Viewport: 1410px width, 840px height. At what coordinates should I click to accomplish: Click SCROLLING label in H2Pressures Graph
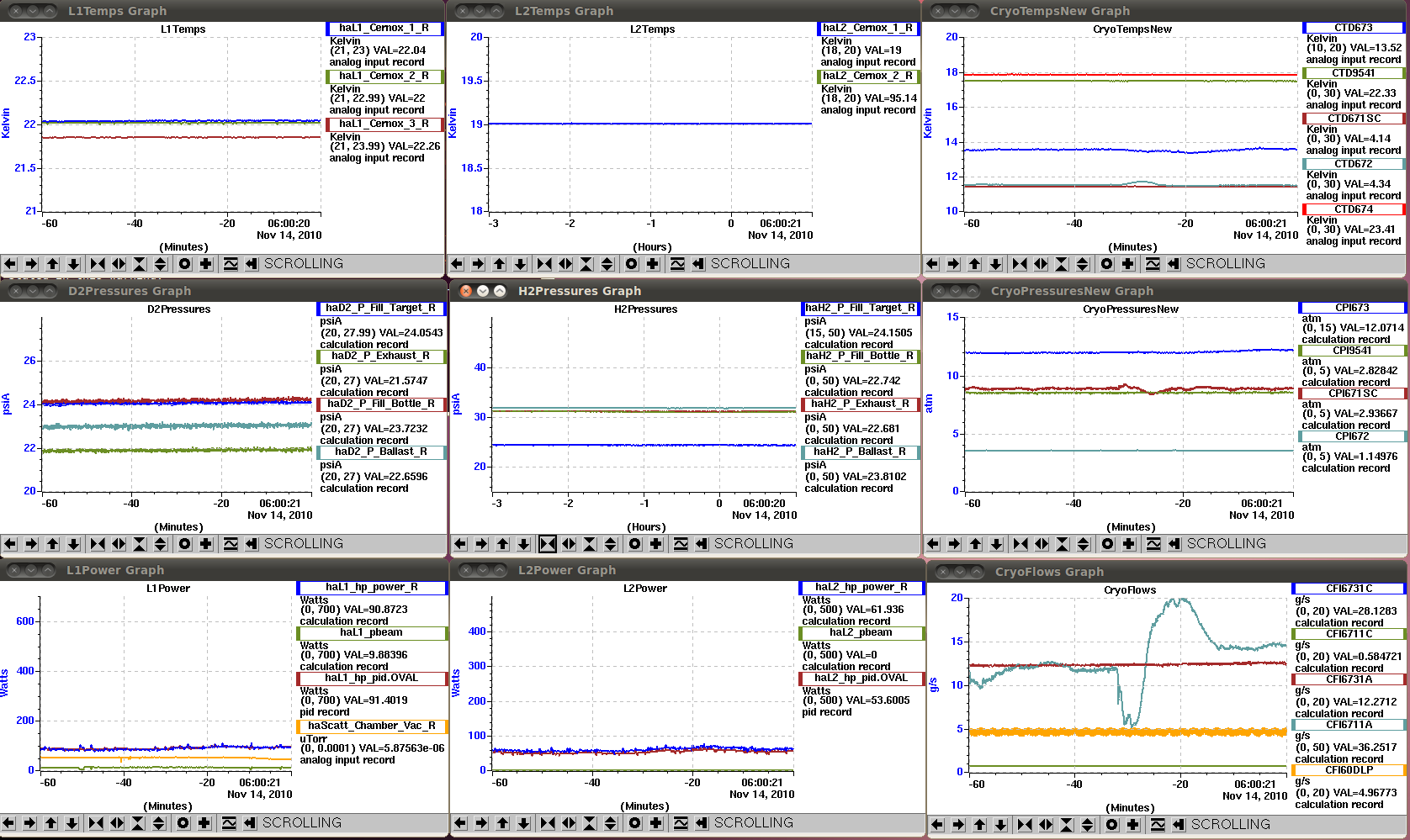pyautogui.click(x=754, y=544)
